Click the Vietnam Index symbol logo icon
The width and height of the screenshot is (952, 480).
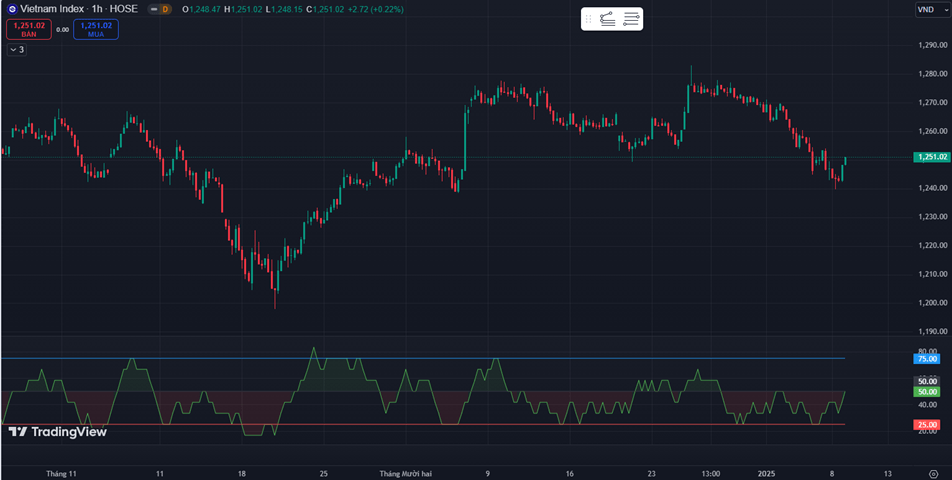coord(11,9)
